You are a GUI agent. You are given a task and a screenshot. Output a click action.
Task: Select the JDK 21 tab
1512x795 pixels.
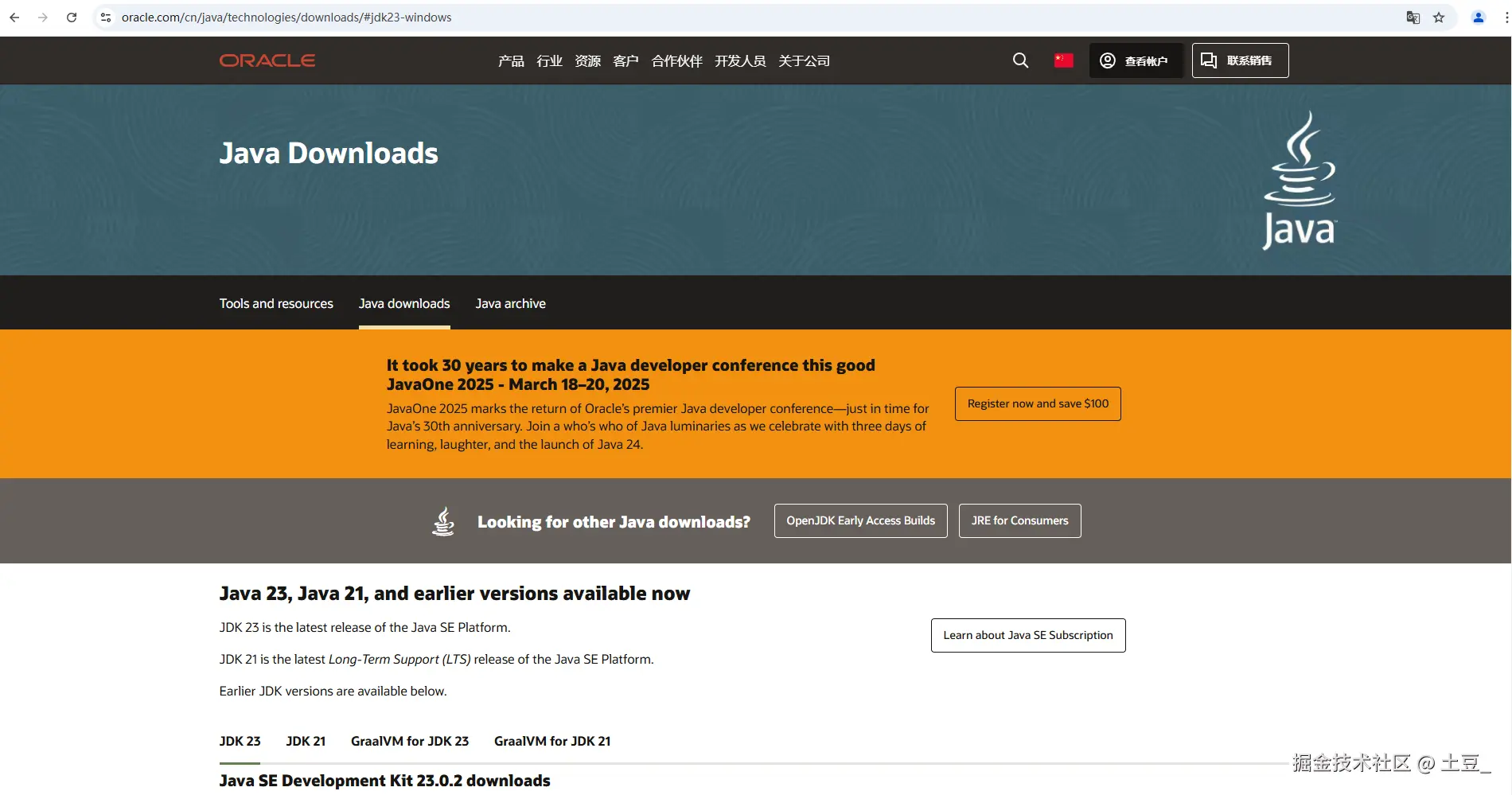(x=306, y=741)
